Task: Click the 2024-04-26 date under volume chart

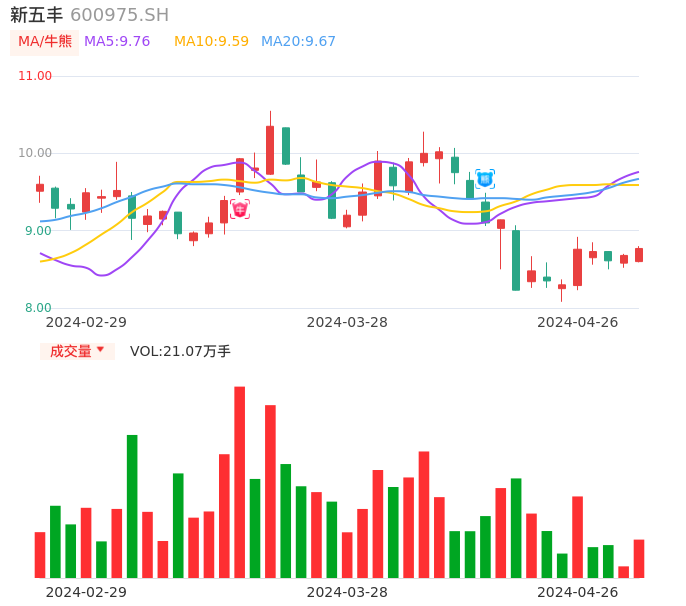Action: pyautogui.click(x=578, y=592)
